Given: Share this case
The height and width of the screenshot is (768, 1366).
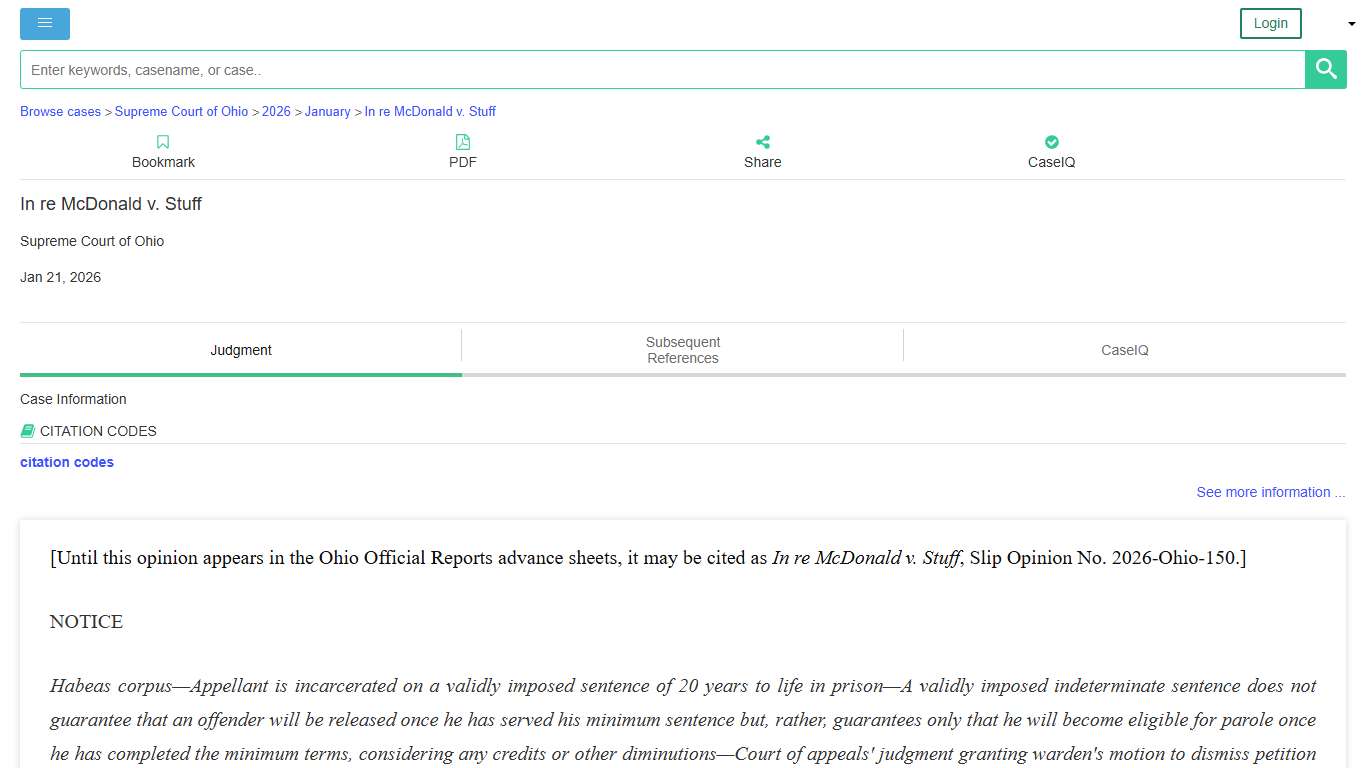Looking at the screenshot, I should point(762,151).
